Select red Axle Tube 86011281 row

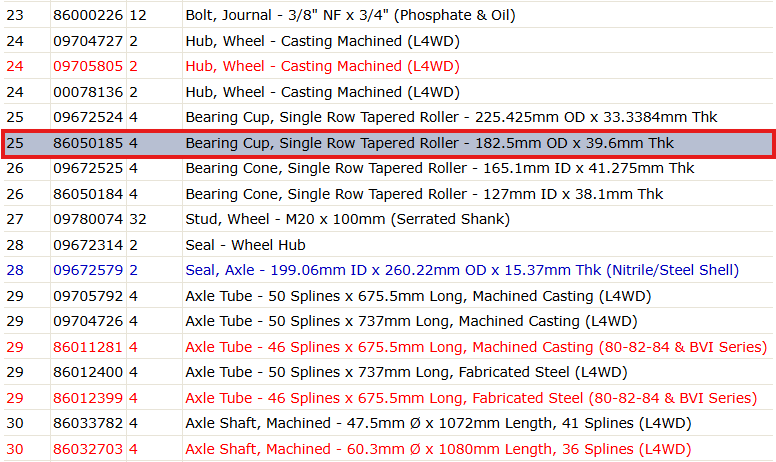pyautogui.click(x=388, y=347)
